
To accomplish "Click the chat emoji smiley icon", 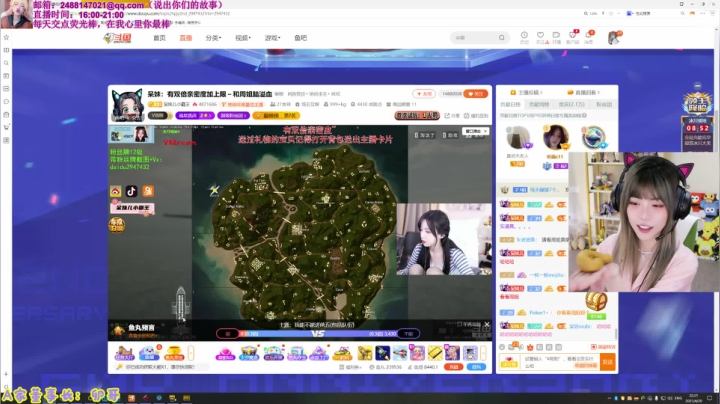I will (x=502, y=347).
